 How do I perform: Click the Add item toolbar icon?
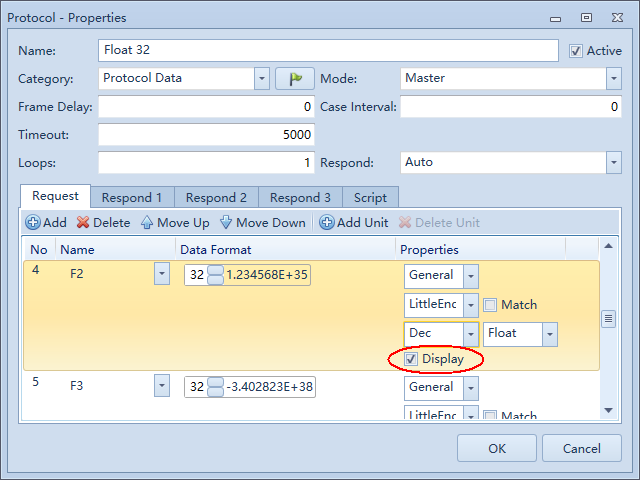click(33, 223)
